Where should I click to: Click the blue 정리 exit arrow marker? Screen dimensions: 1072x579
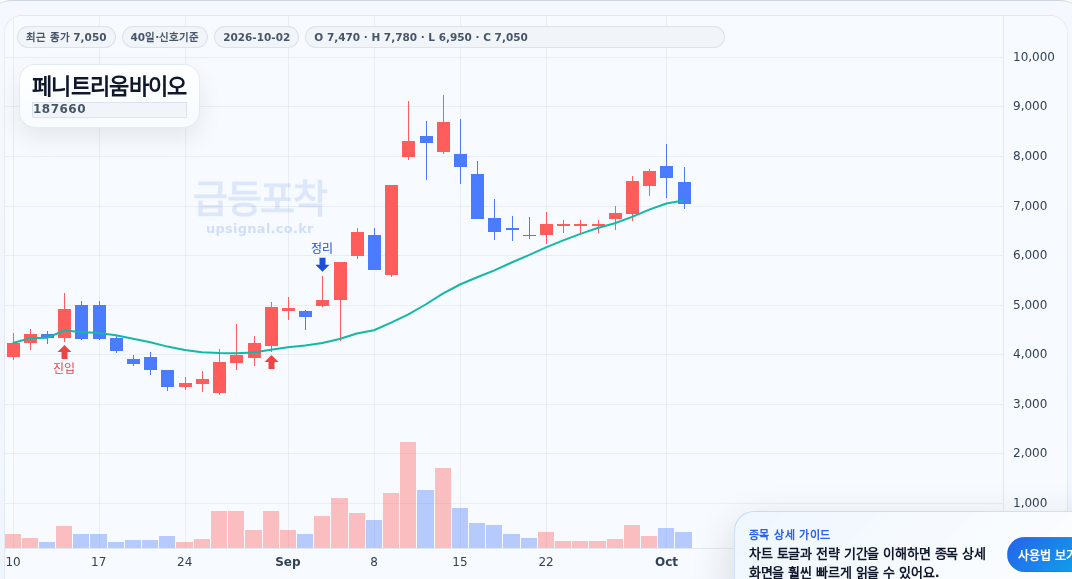pos(322,264)
